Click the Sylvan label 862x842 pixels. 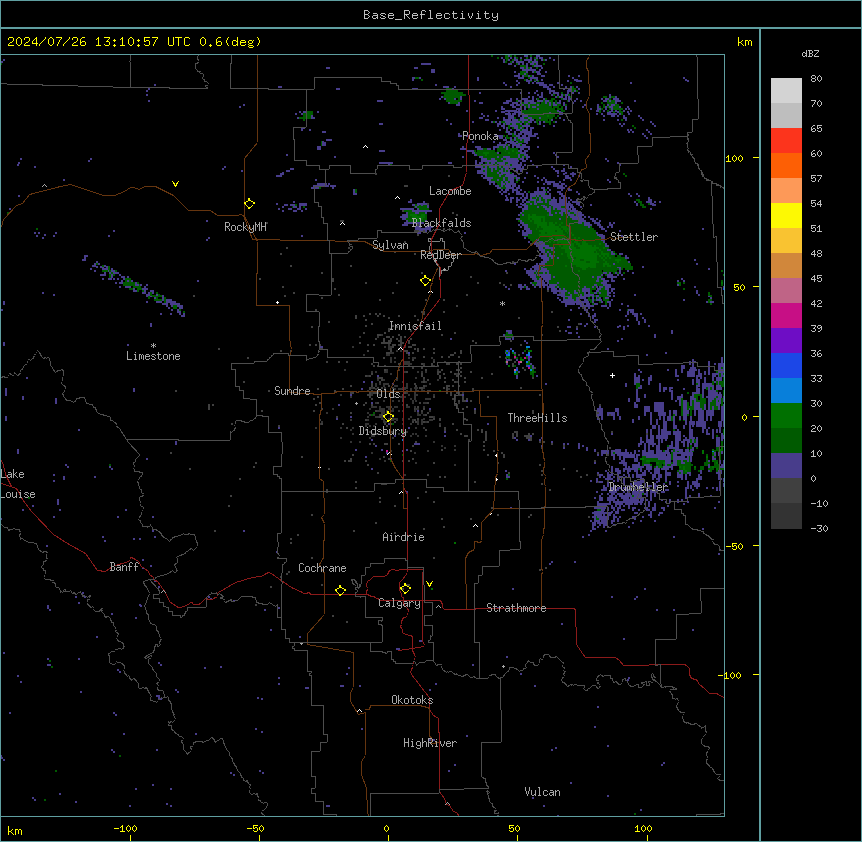[x=390, y=245]
